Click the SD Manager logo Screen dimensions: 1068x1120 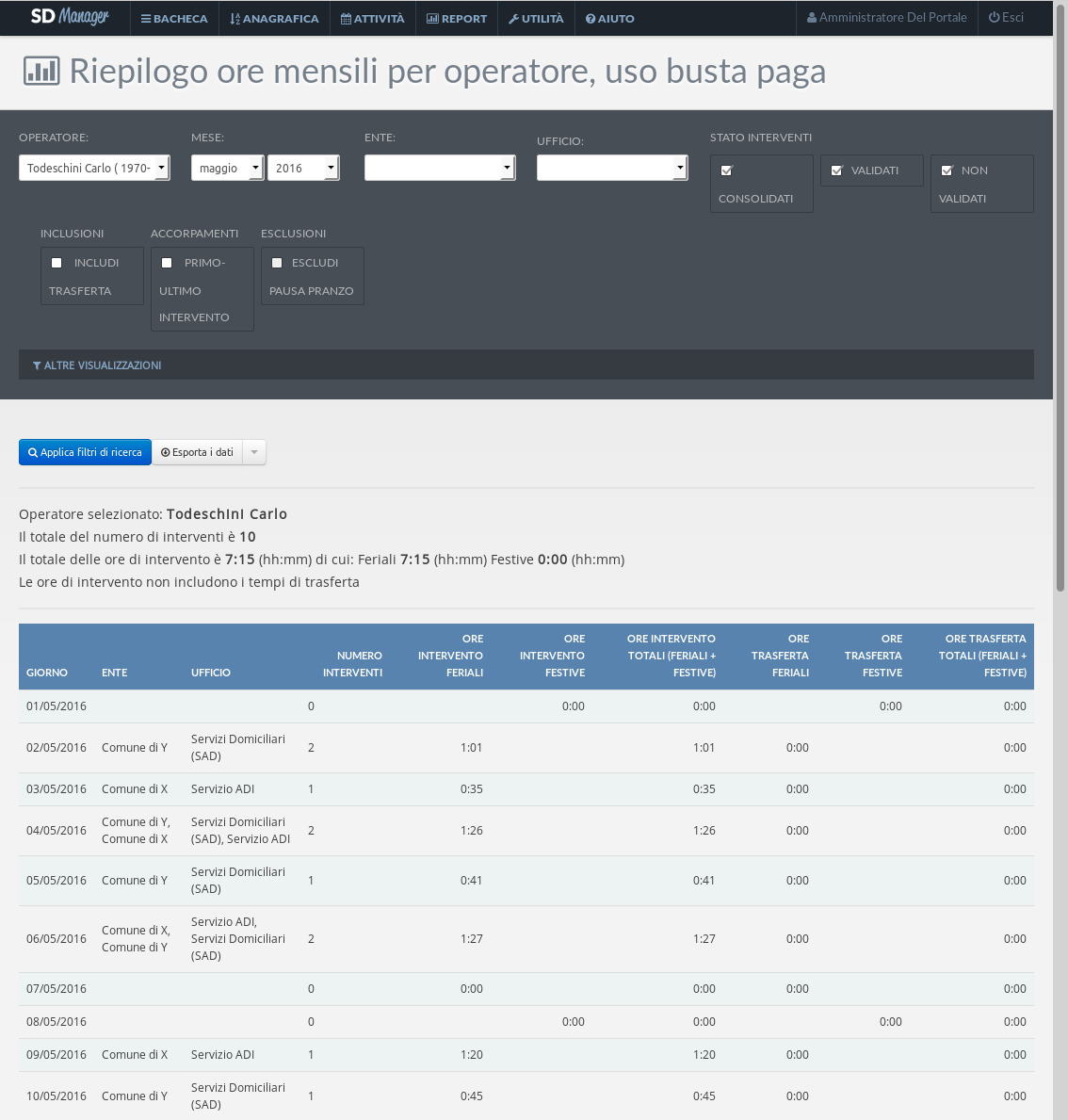tap(70, 17)
